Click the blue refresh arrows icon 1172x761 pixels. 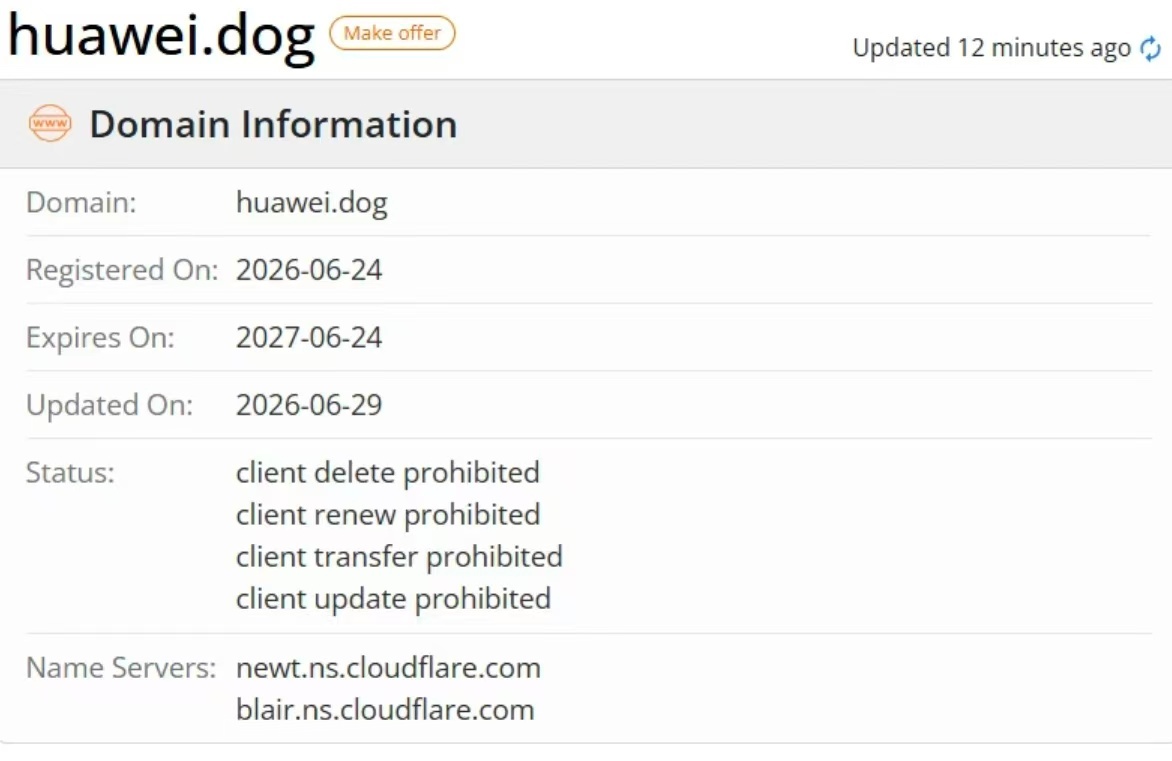1150,49
